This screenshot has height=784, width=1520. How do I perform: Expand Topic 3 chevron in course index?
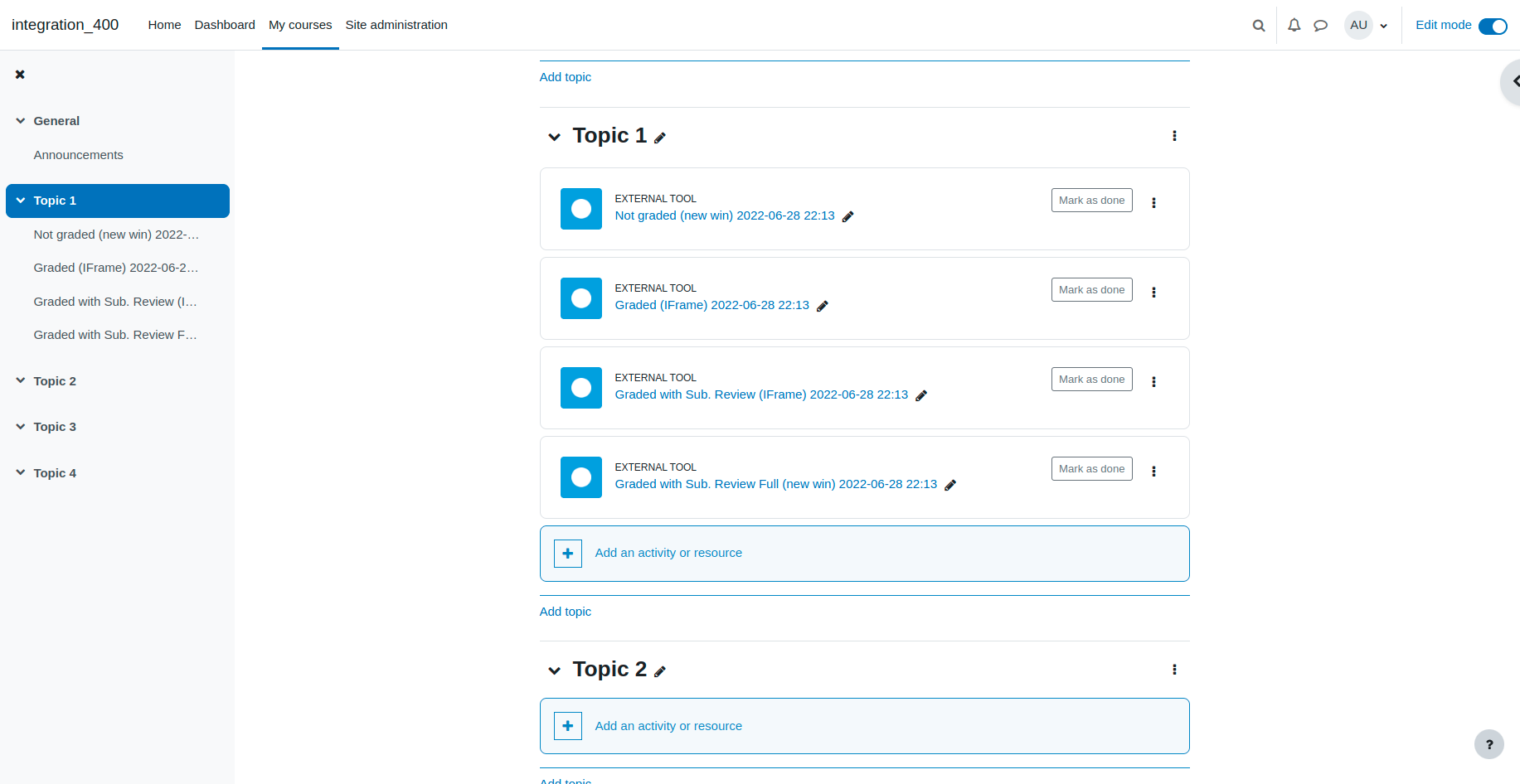click(20, 427)
